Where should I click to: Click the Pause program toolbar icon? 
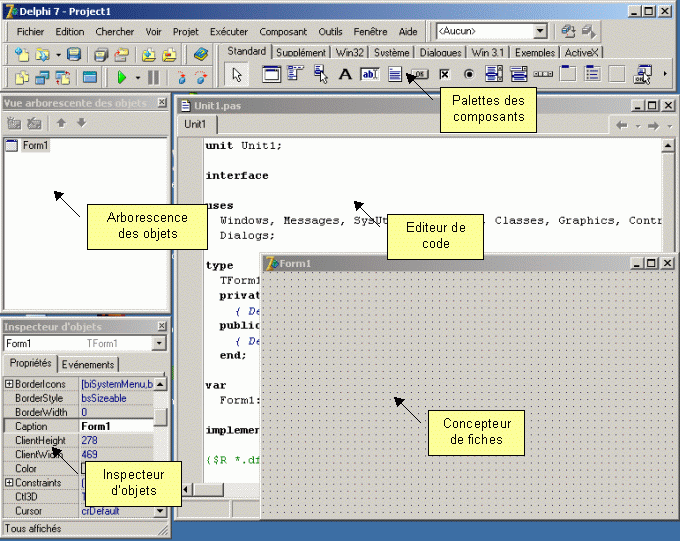(x=153, y=78)
